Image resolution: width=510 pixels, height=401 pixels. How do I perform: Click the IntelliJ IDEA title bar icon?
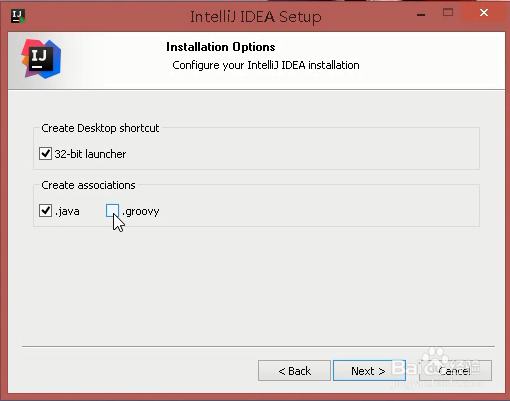coord(18,16)
